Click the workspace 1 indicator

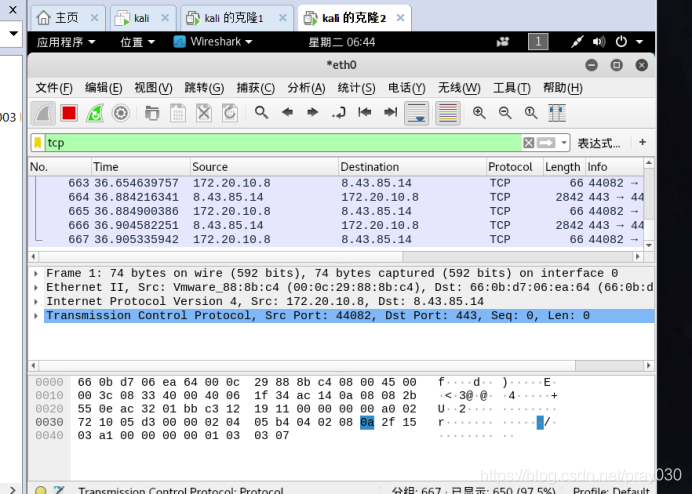[x=538, y=42]
